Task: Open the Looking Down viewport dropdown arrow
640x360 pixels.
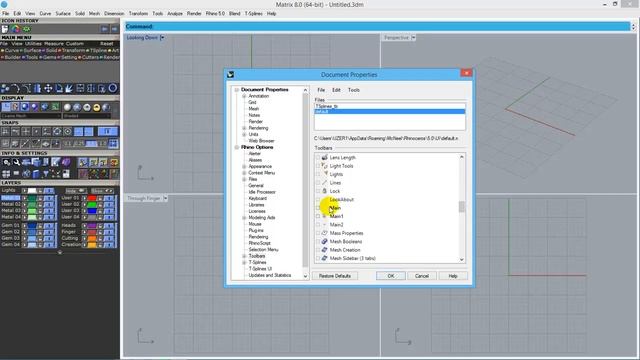Action: click(162, 38)
